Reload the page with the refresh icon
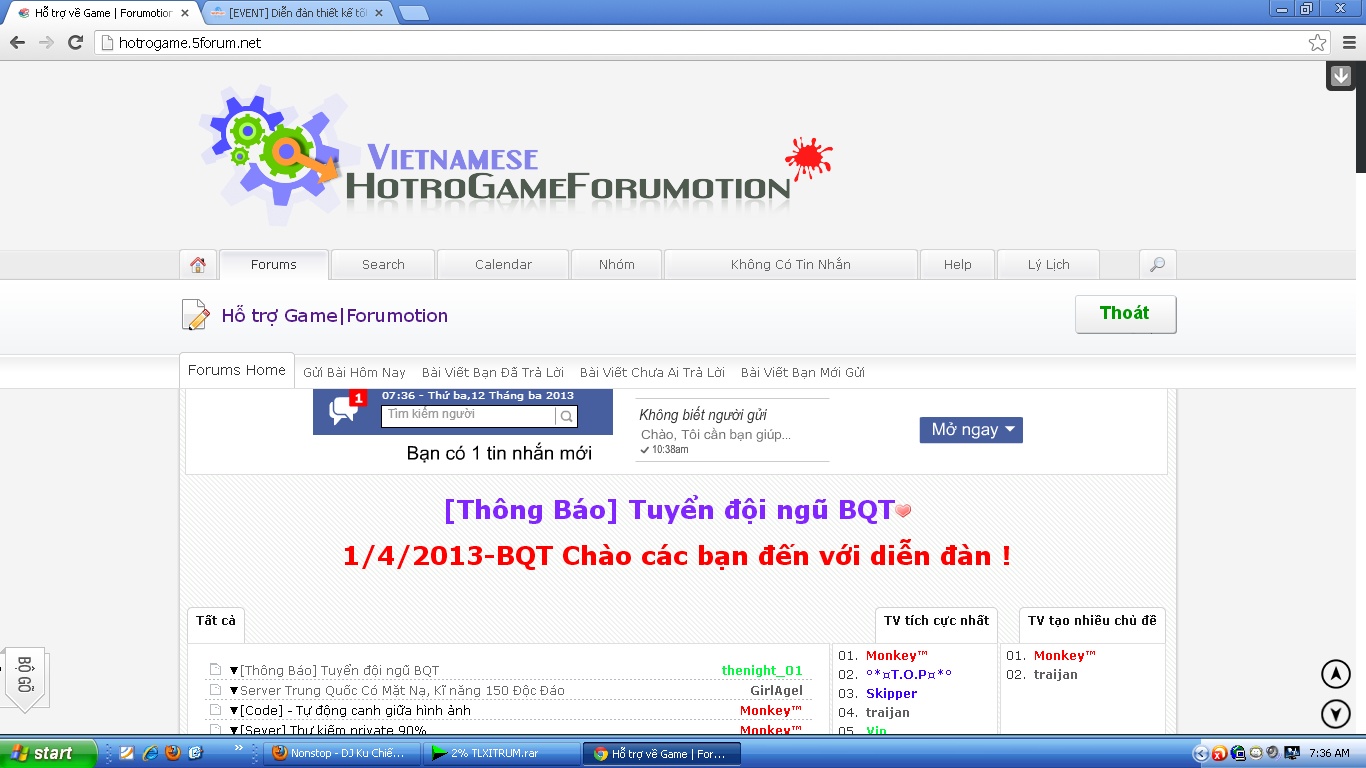 75,42
